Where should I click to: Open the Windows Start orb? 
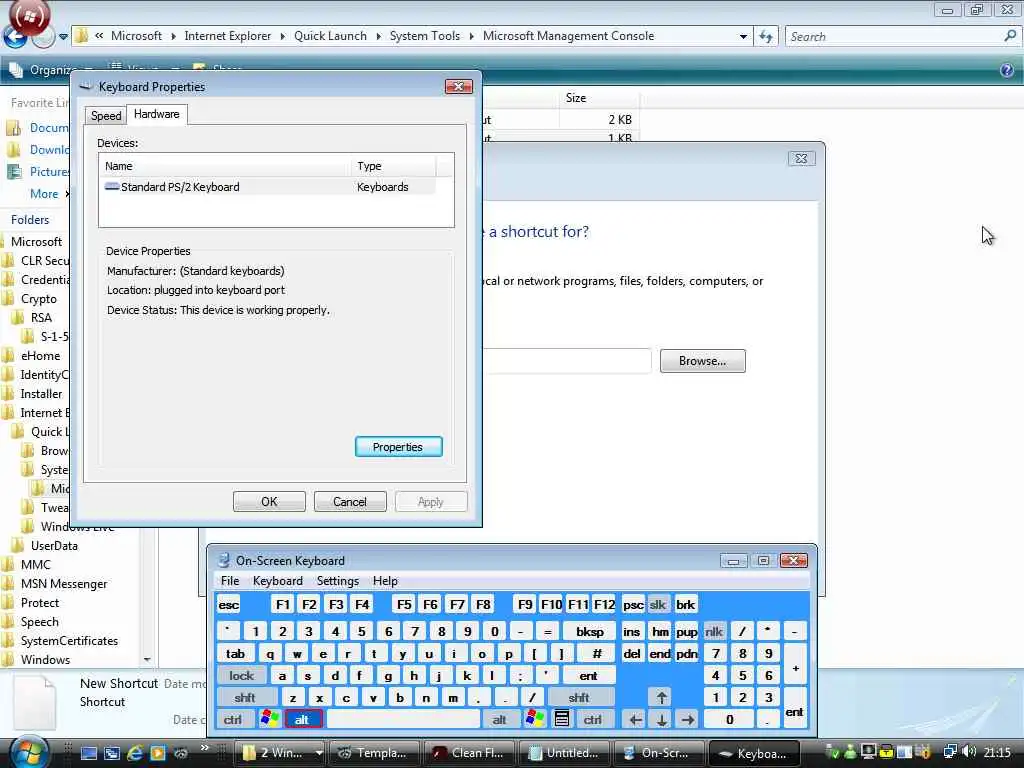tap(28, 752)
